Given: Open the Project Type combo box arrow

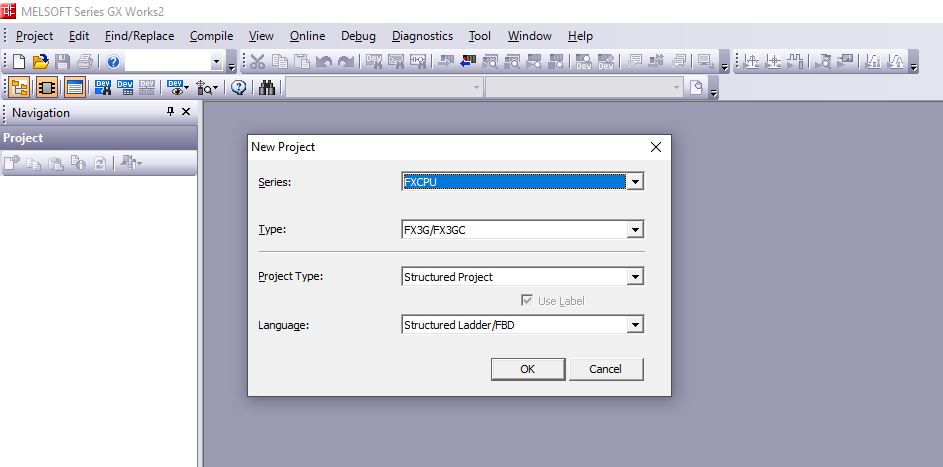Looking at the screenshot, I should [x=634, y=276].
